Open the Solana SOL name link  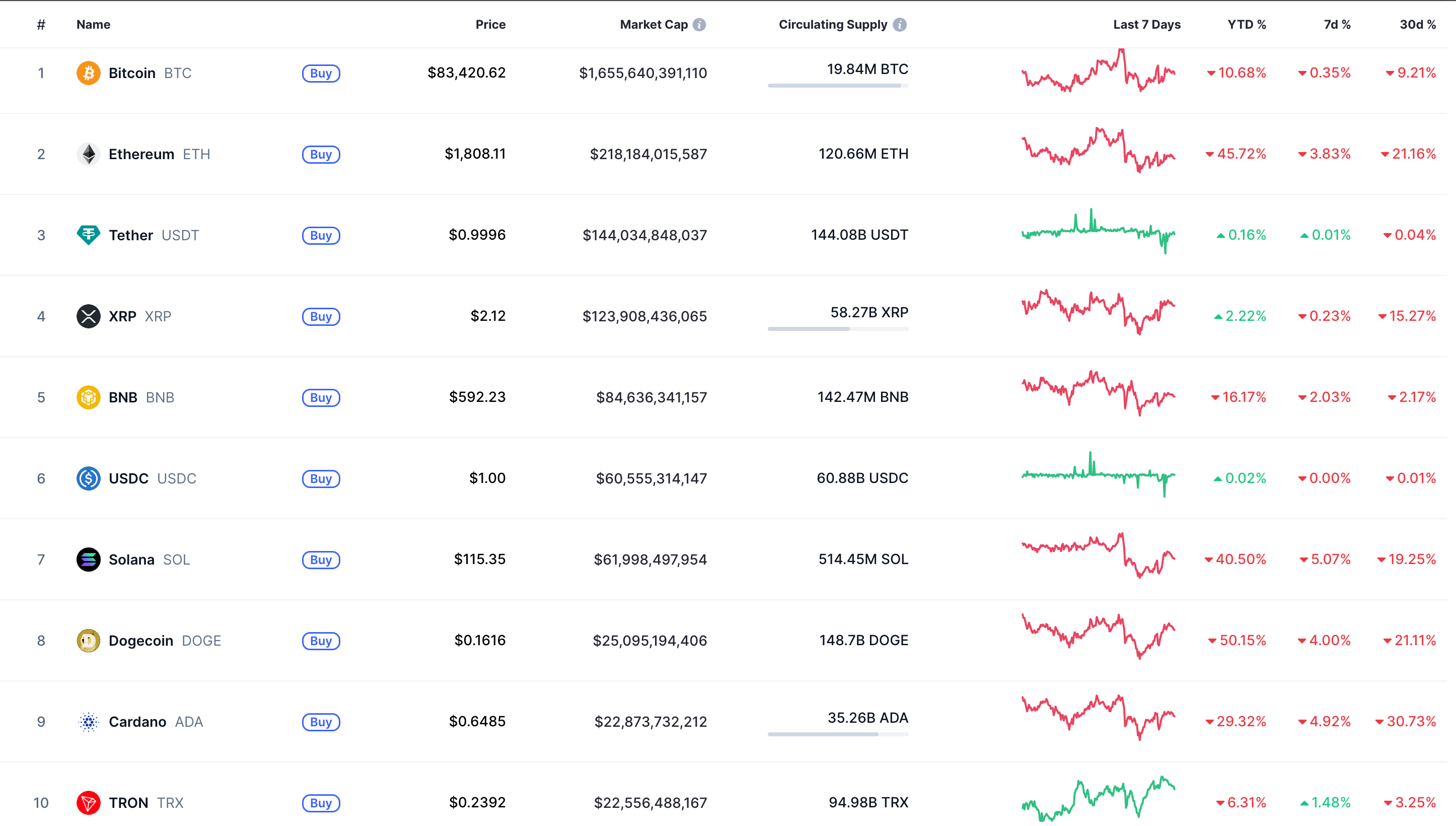click(x=149, y=560)
